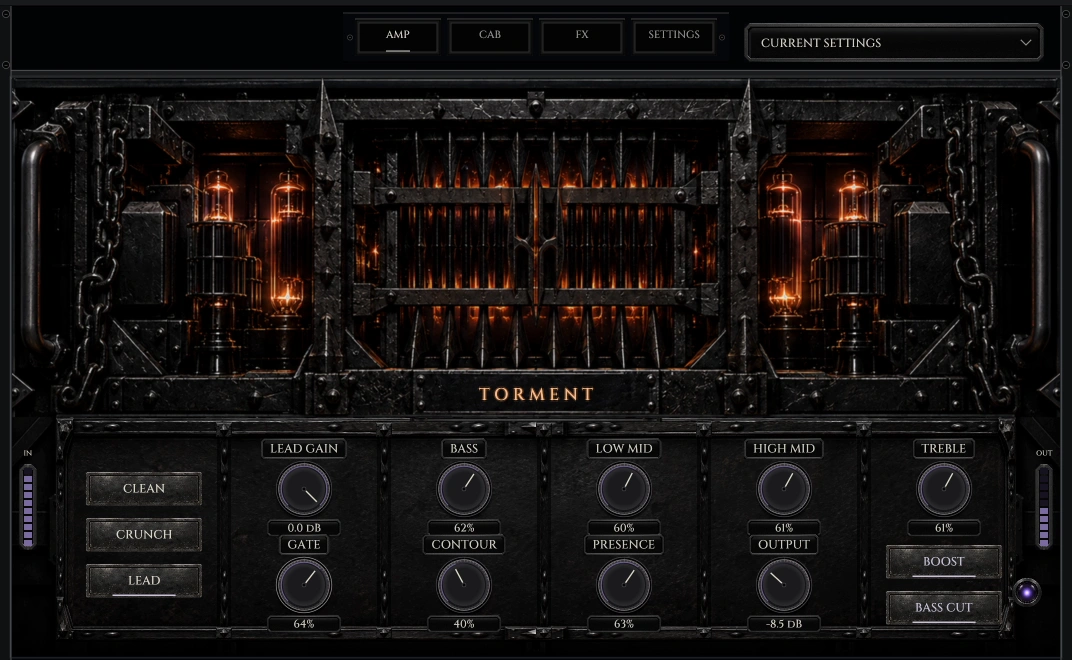
Task: Click the TORMENT amp name plate
Action: [537, 394]
